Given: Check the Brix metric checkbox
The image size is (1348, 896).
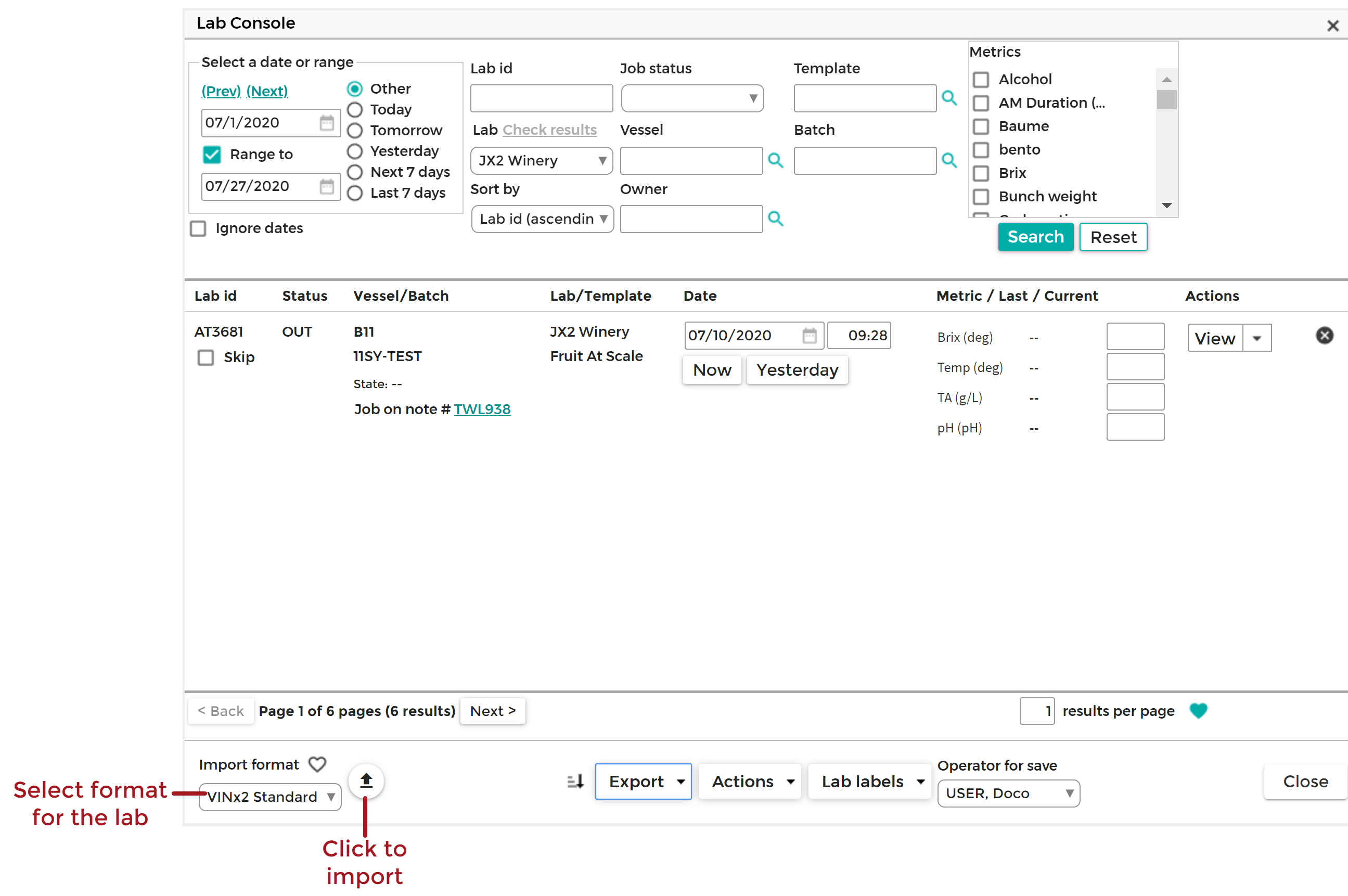Looking at the screenshot, I should click(x=981, y=173).
